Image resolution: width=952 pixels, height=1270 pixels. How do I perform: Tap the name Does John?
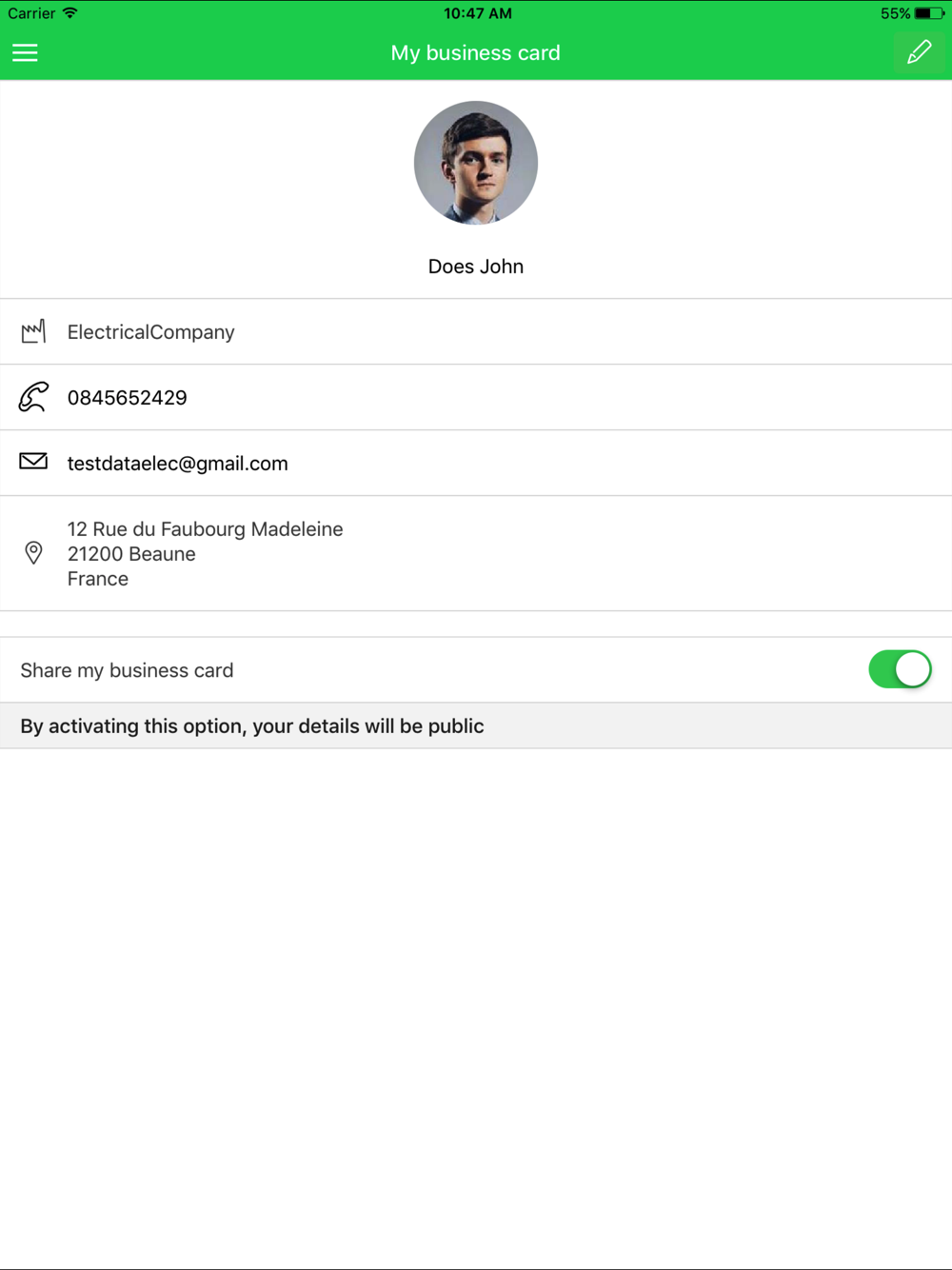click(476, 267)
